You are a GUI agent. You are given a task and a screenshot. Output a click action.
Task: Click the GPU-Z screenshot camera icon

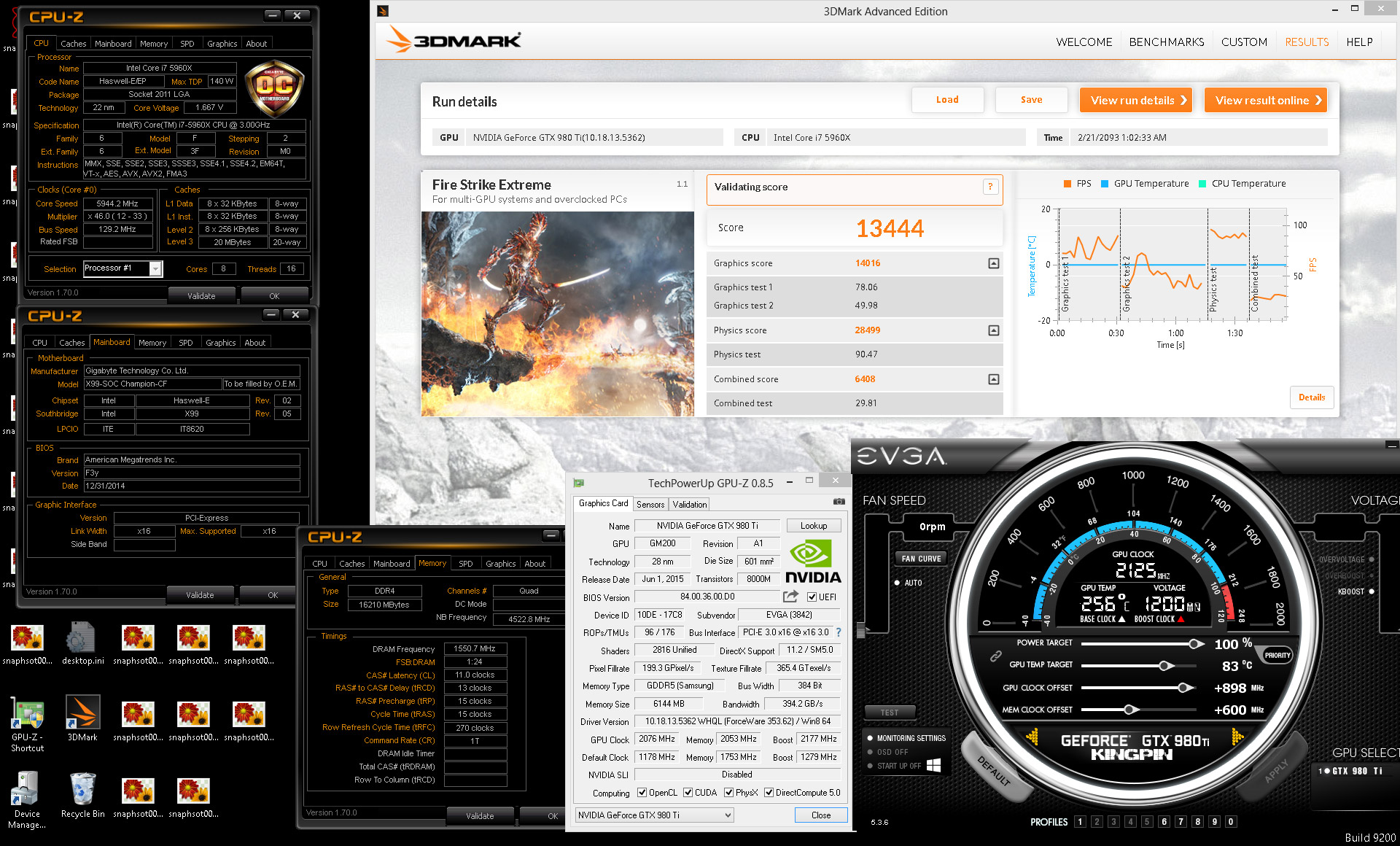(839, 502)
